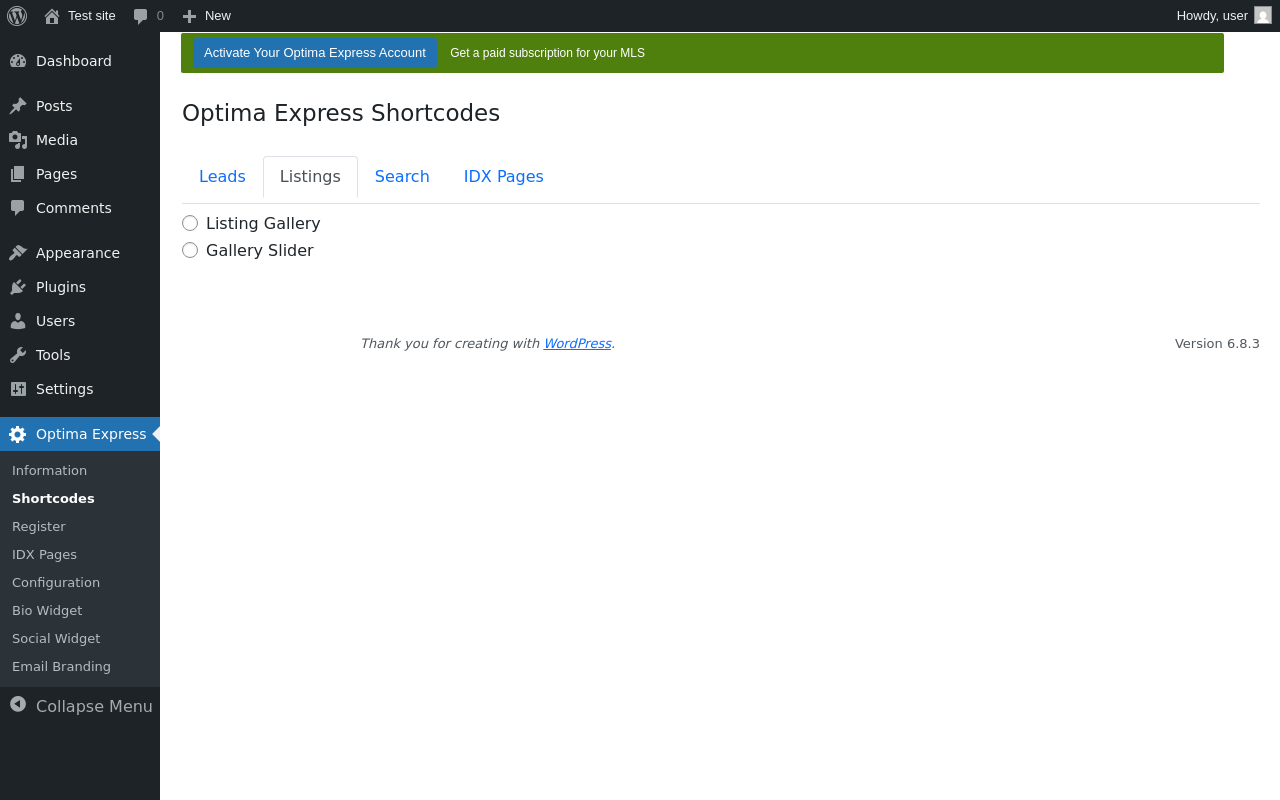
Task: Open the Test site home icon
Action: coord(52,16)
